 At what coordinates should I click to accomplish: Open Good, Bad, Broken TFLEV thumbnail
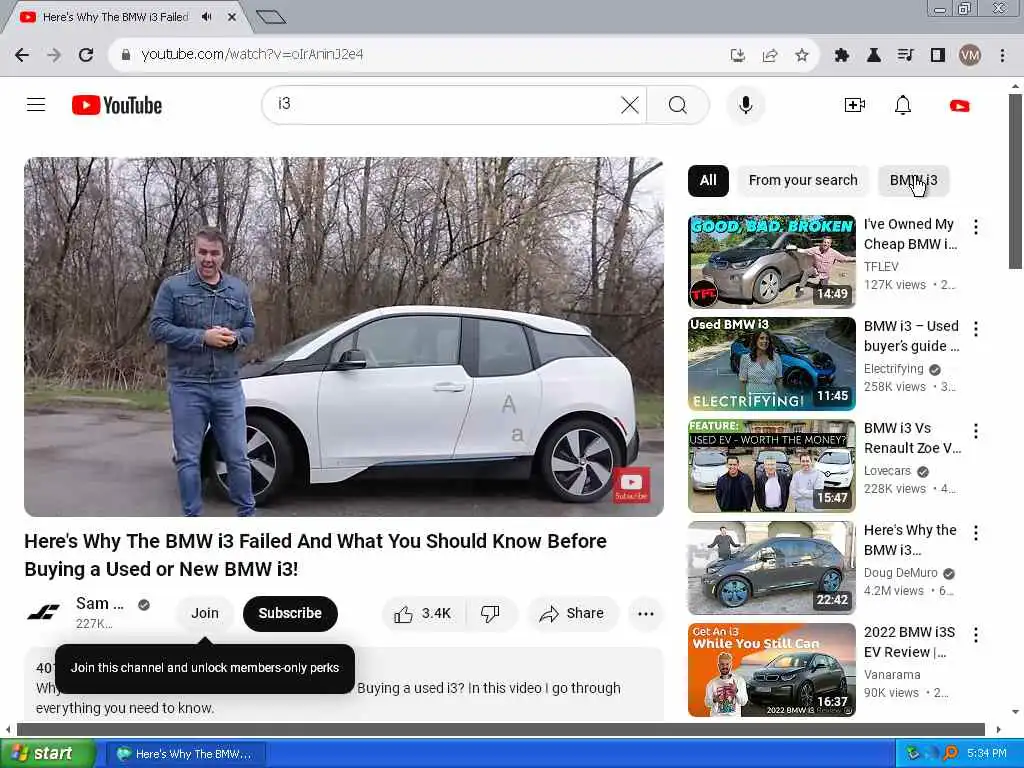(x=771, y=261)
